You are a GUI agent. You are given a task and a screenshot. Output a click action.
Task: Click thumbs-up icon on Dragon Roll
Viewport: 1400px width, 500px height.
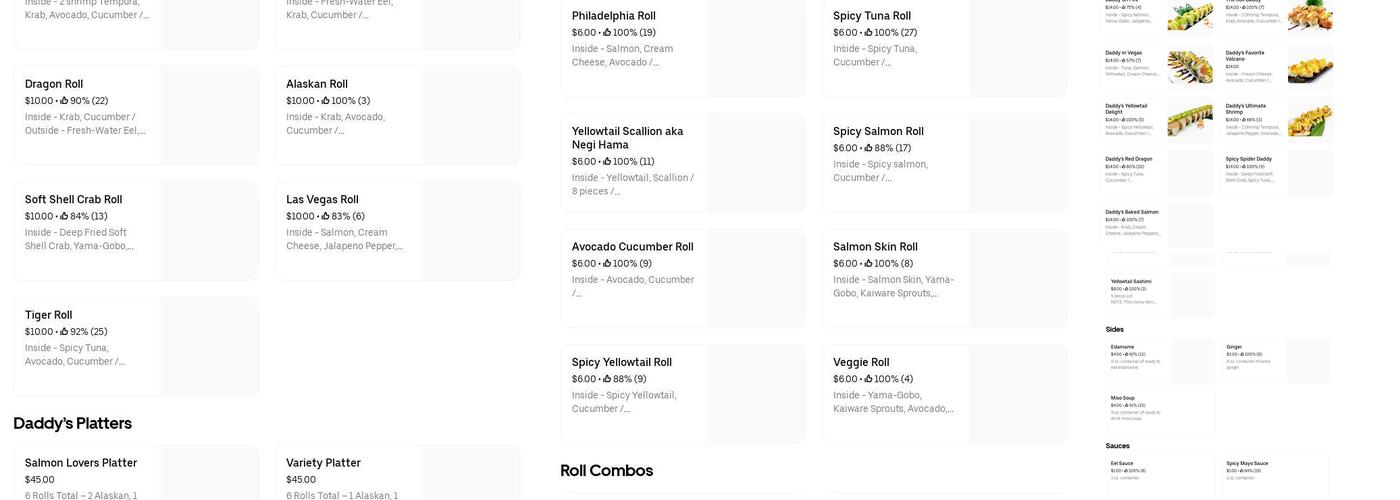(x=64, y=101)
